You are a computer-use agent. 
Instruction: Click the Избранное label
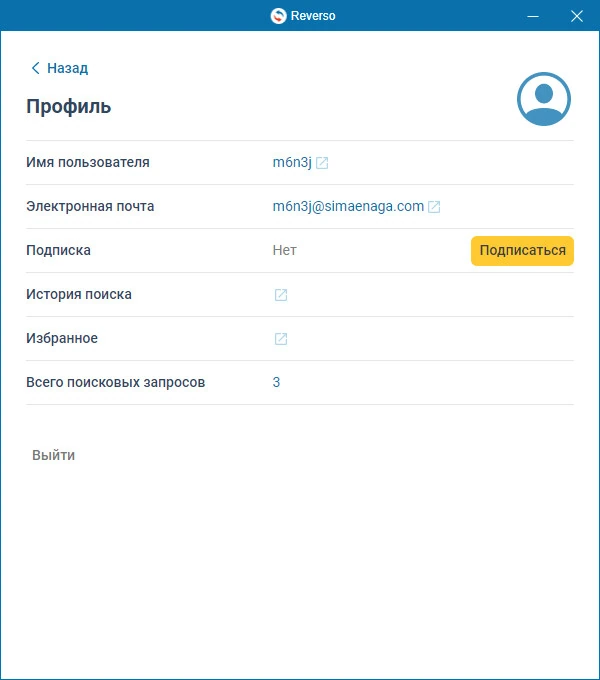coord(62,338)
